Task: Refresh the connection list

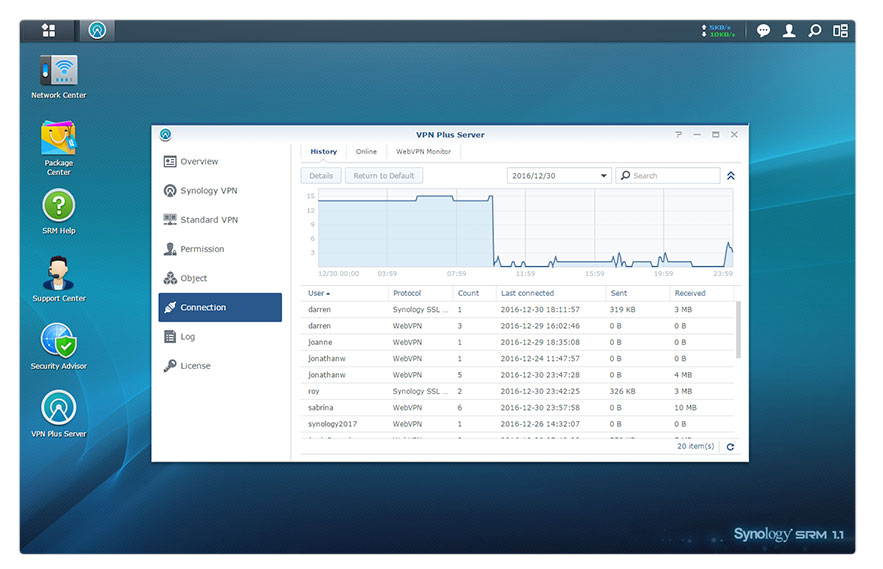Action: pos(730,447)
